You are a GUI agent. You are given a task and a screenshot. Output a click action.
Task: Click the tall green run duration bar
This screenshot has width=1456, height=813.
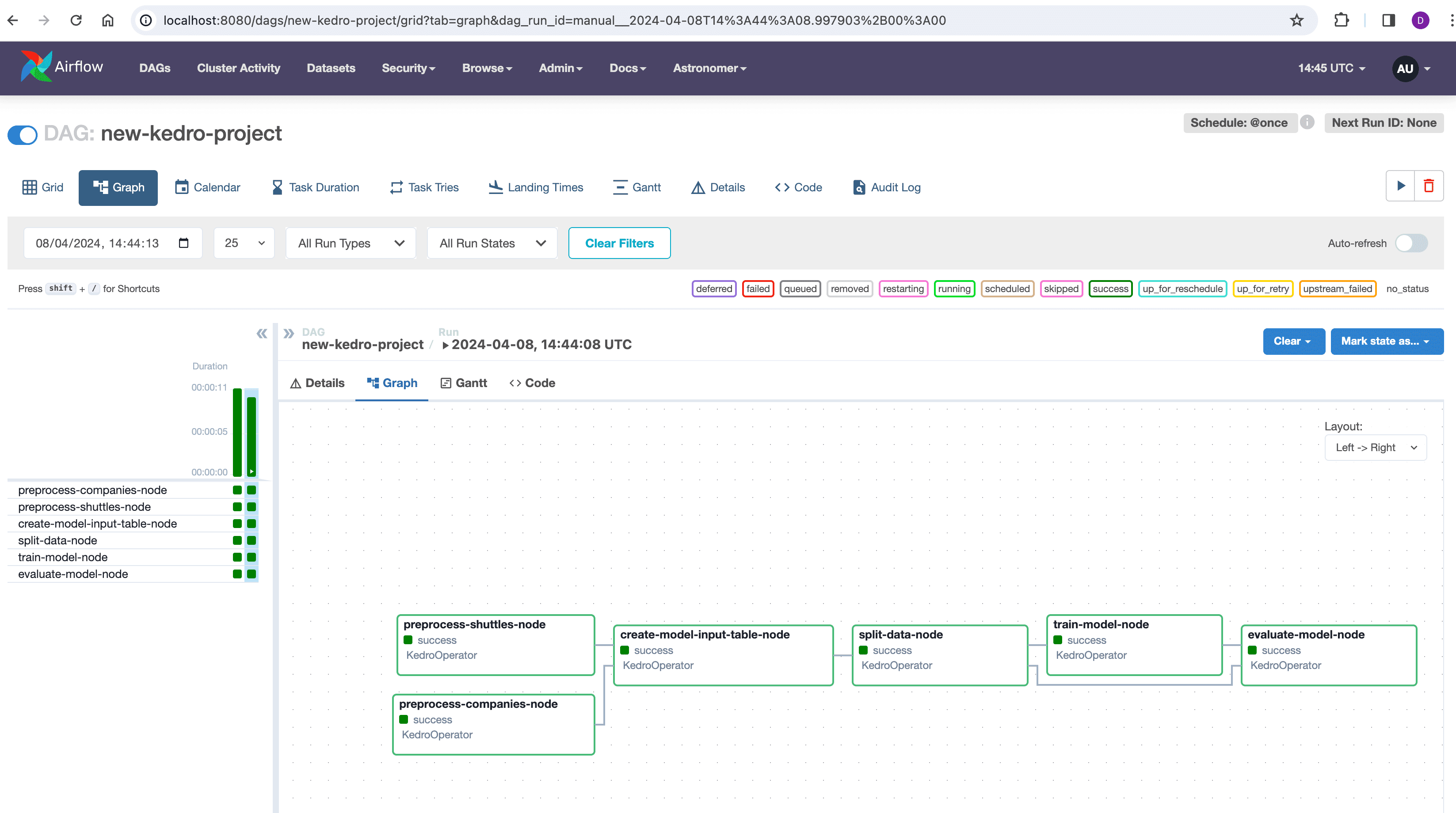click(237, 432)
